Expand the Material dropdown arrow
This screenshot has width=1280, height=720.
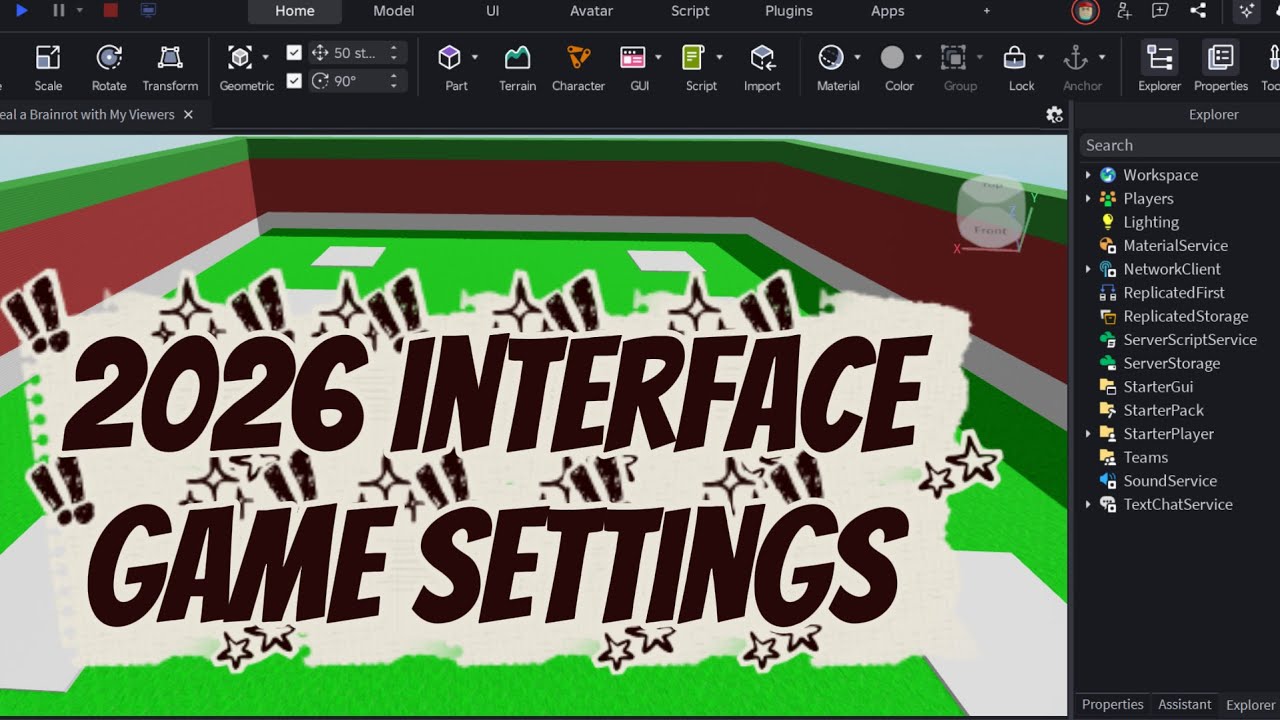tap(857, 57)
